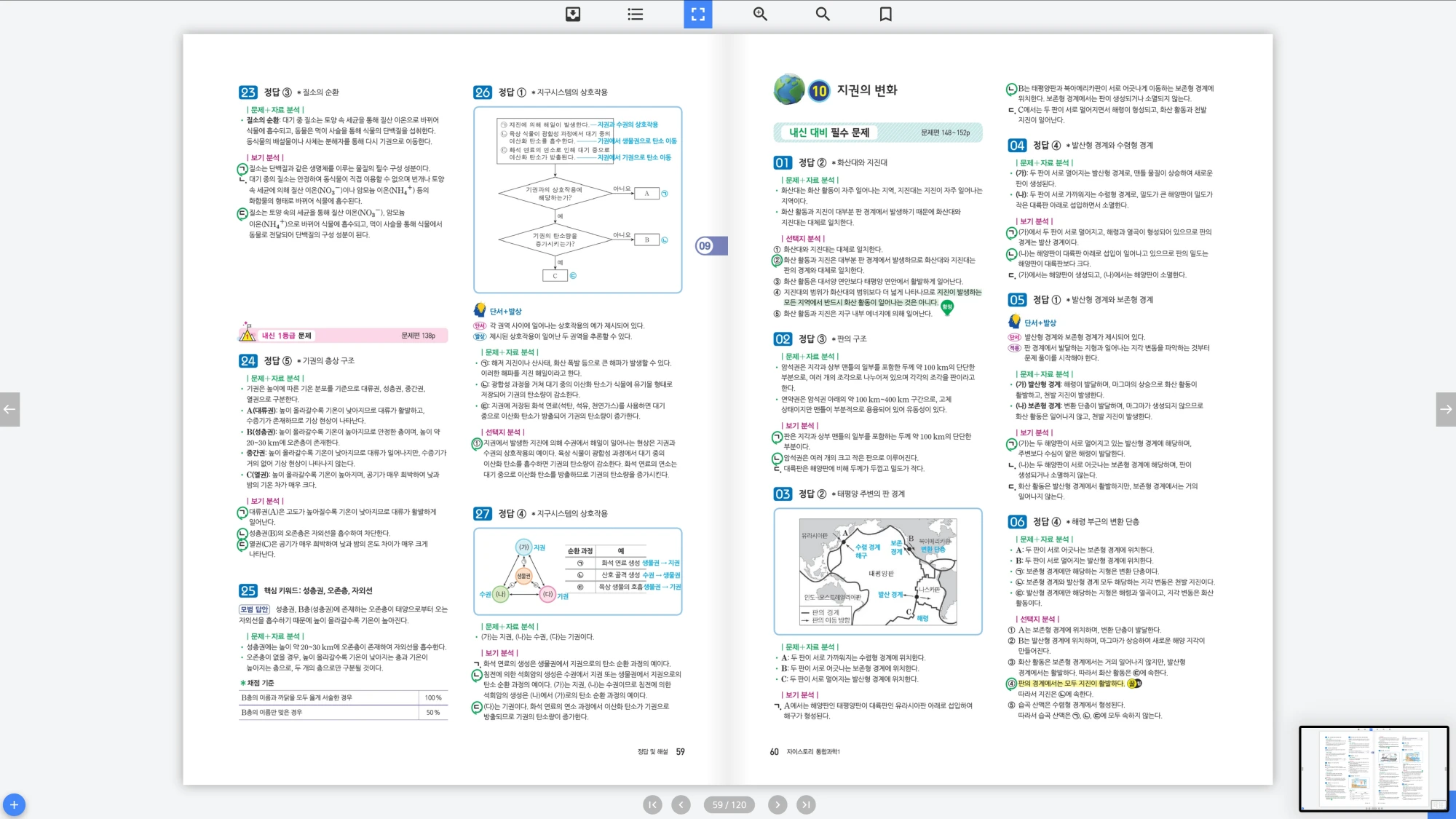Click the small icon in thumbnail corner
The height and width of the screenshot is (819, 1456).
(1438, 804)
